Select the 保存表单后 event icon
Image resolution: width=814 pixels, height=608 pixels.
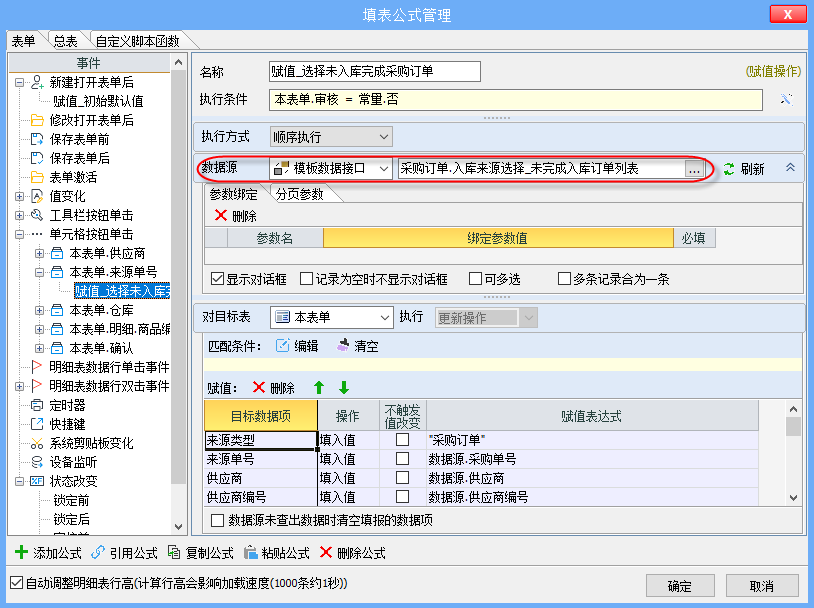click(37, 158)
